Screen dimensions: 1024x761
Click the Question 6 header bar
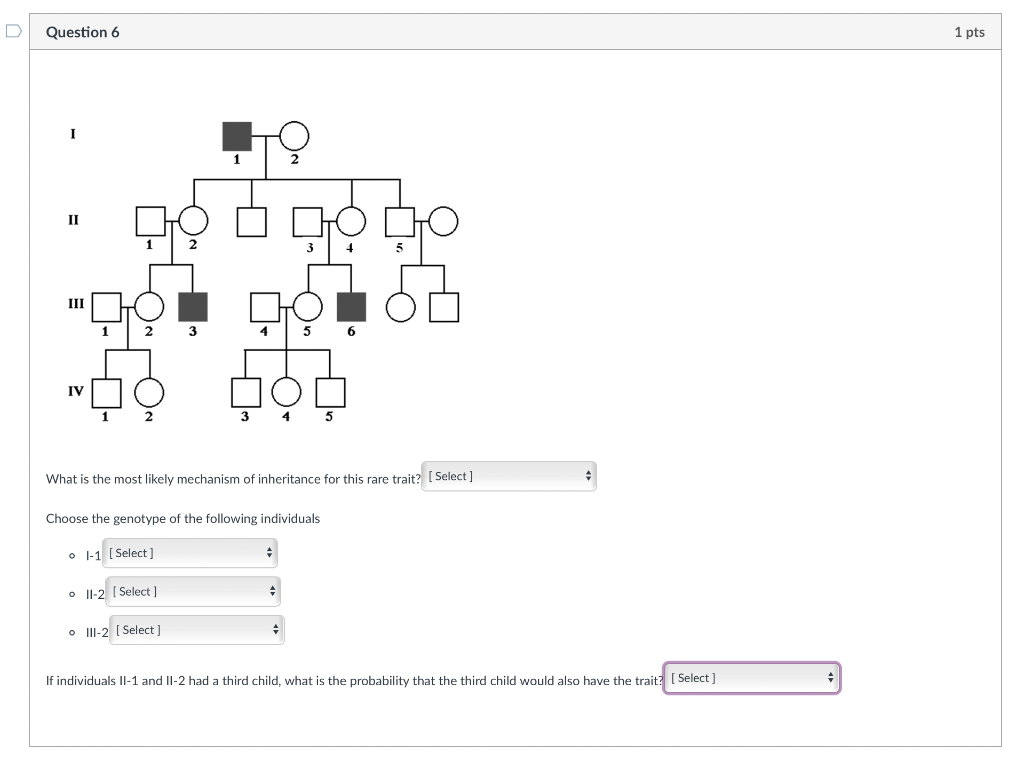pyautogui.click(x=500, y=31)
